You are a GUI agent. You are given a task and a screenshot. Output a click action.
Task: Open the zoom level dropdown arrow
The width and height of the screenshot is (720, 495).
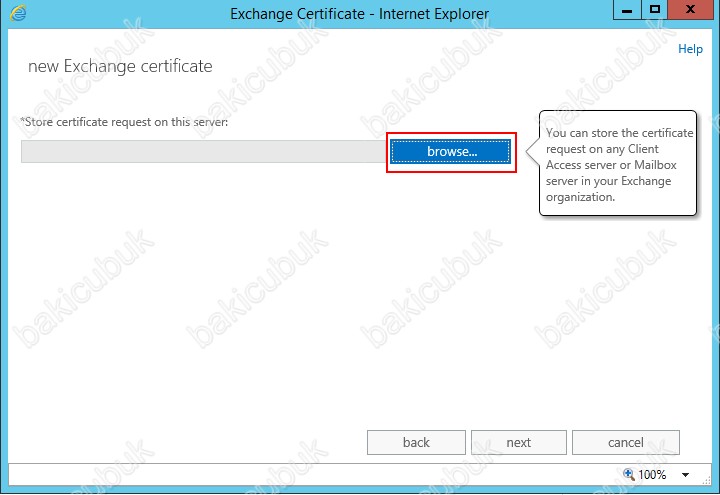[x=685, y=475]
